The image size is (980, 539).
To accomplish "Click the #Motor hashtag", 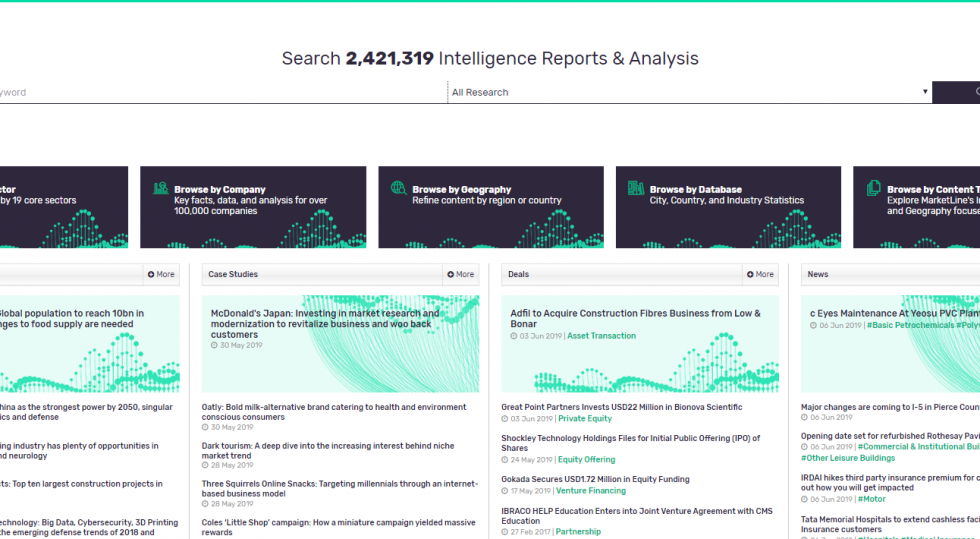I will click(x=871, y=500).
